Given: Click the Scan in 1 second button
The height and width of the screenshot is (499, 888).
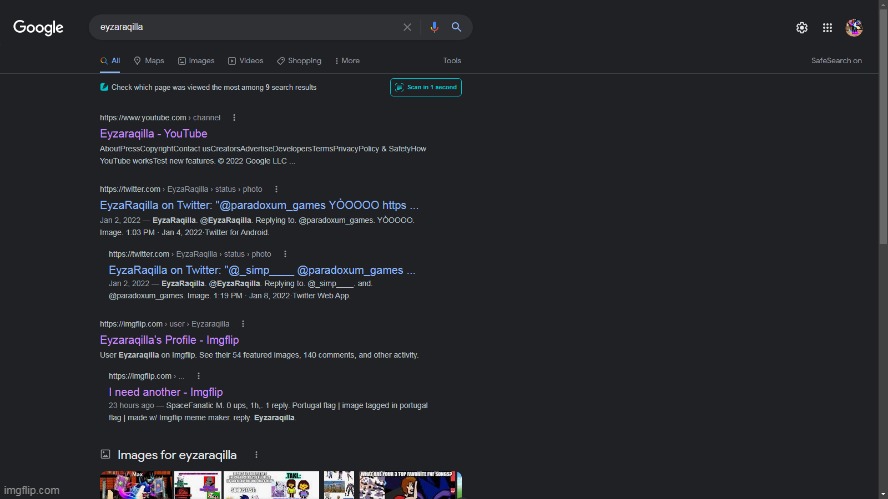Looking at the screenshot, I should pos(426,87).
